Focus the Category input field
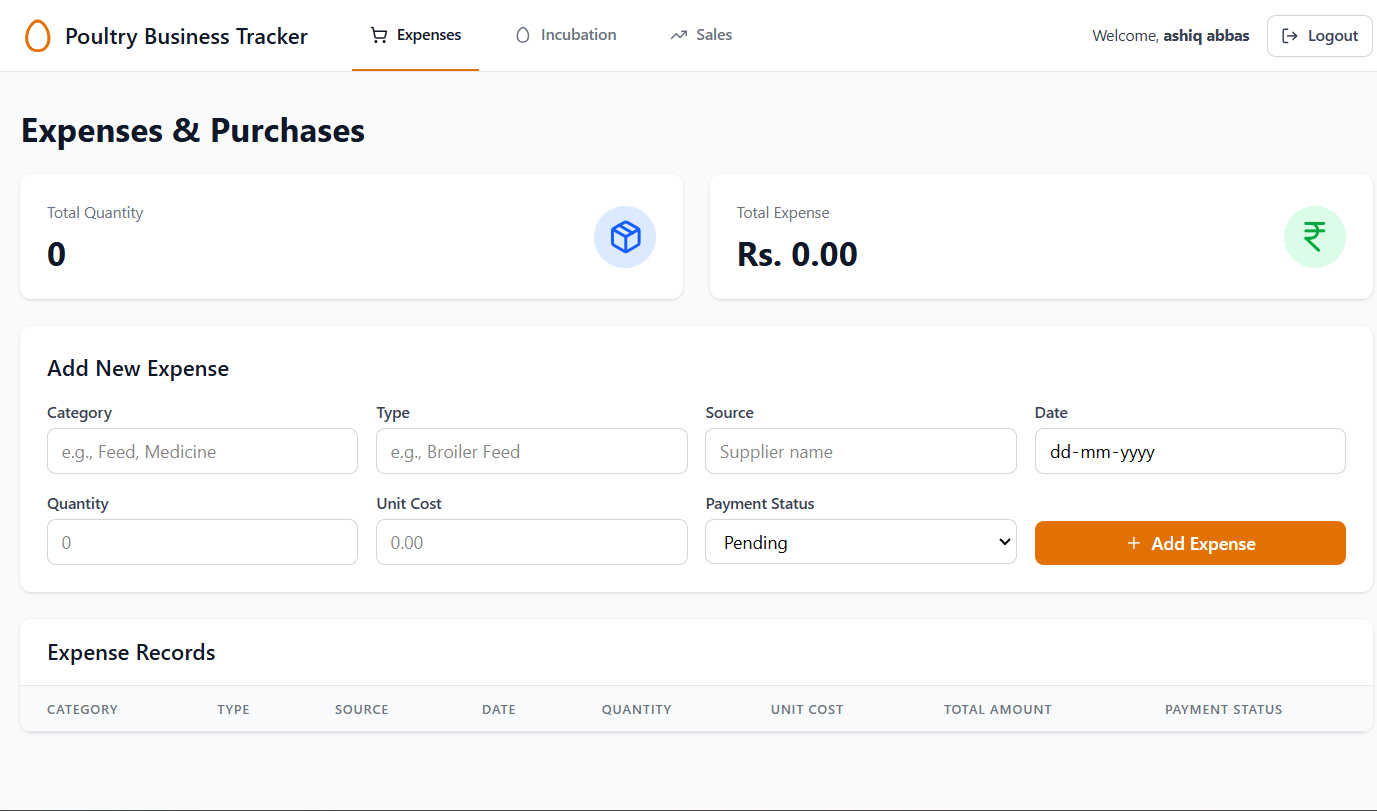This screenshot has width=1377, height=811. [x=202, y=451]
